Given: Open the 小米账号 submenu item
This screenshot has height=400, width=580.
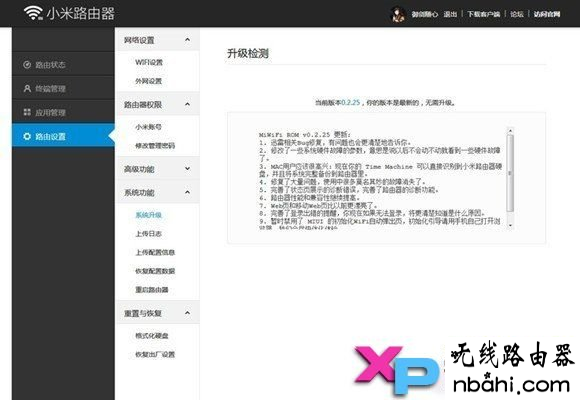Looking at the screenshot, I should pos(149,127).
